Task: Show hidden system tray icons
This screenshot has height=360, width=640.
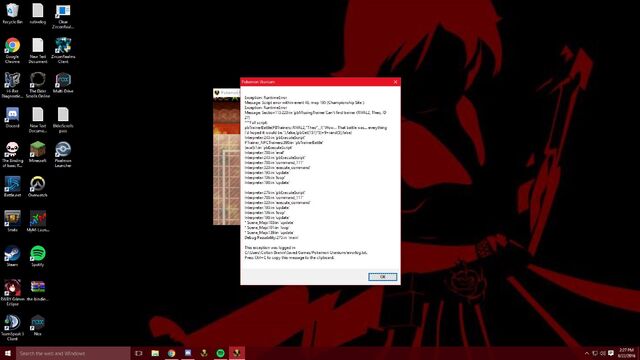Action: (x=587, y=353)
